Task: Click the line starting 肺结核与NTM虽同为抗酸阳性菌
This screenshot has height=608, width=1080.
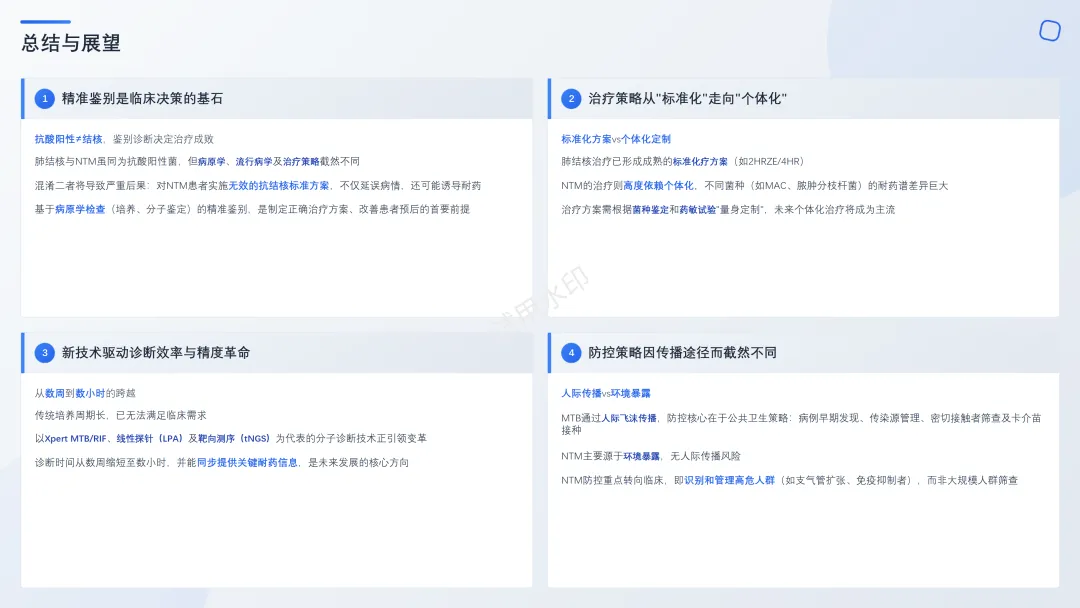Action: pos(197,161)
